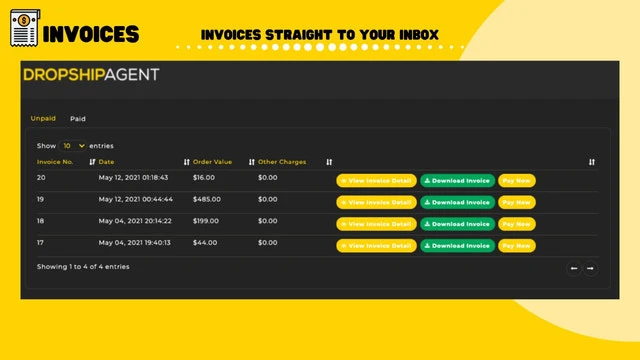Click order value $199.00
The image size is (640, 360).
(206, 221)
